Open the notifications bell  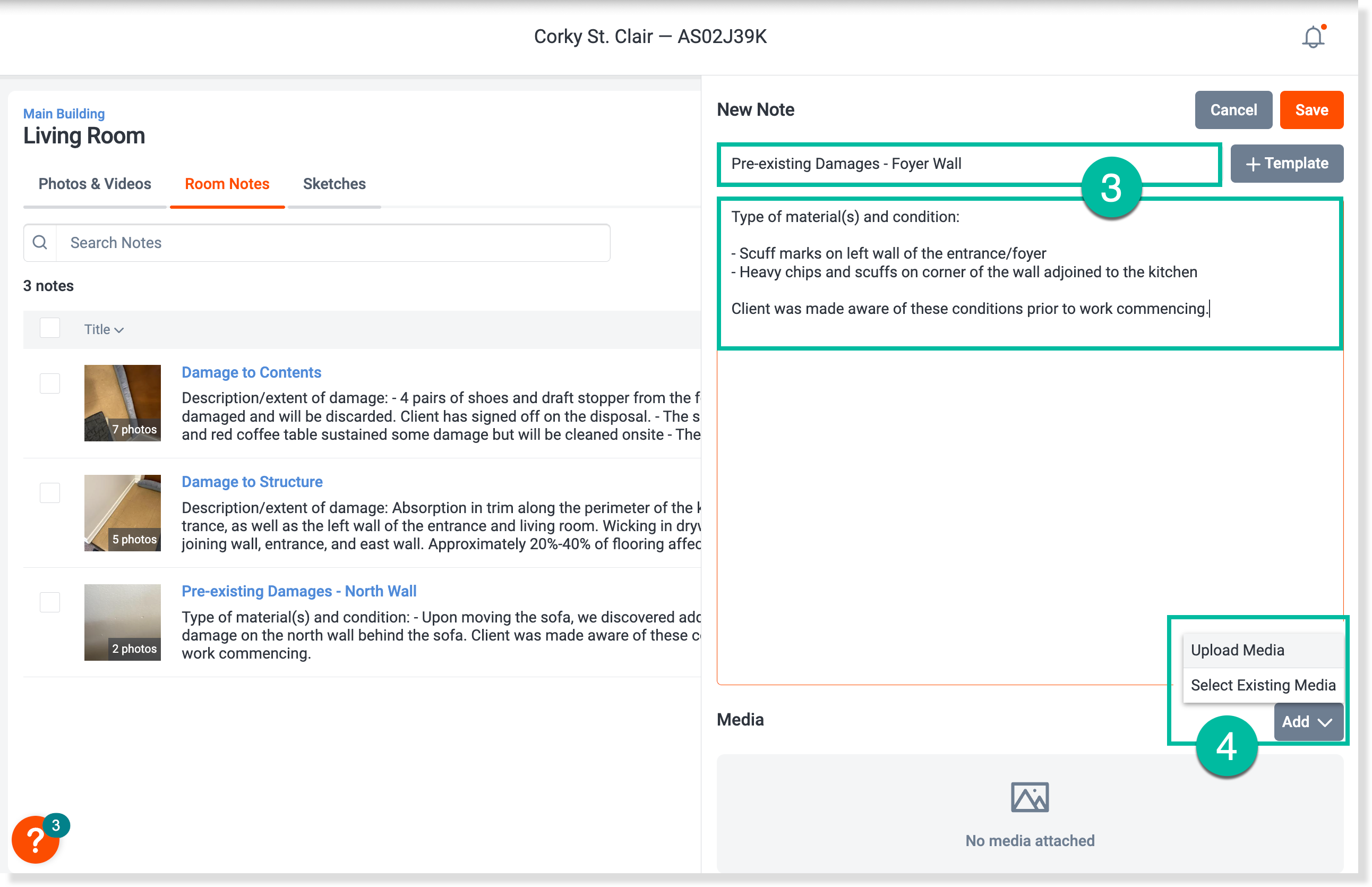click(1313, 37)
